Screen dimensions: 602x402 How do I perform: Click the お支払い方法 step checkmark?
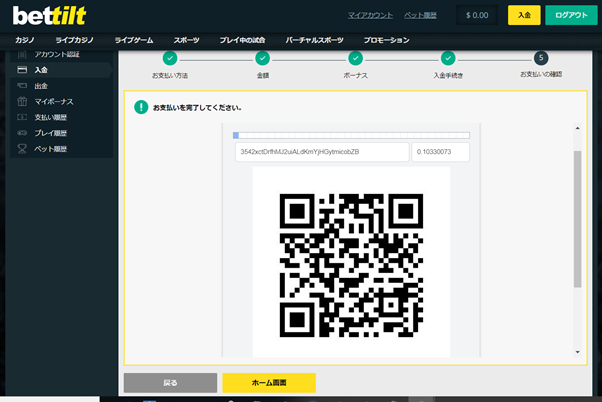click(x=170, y=58)
